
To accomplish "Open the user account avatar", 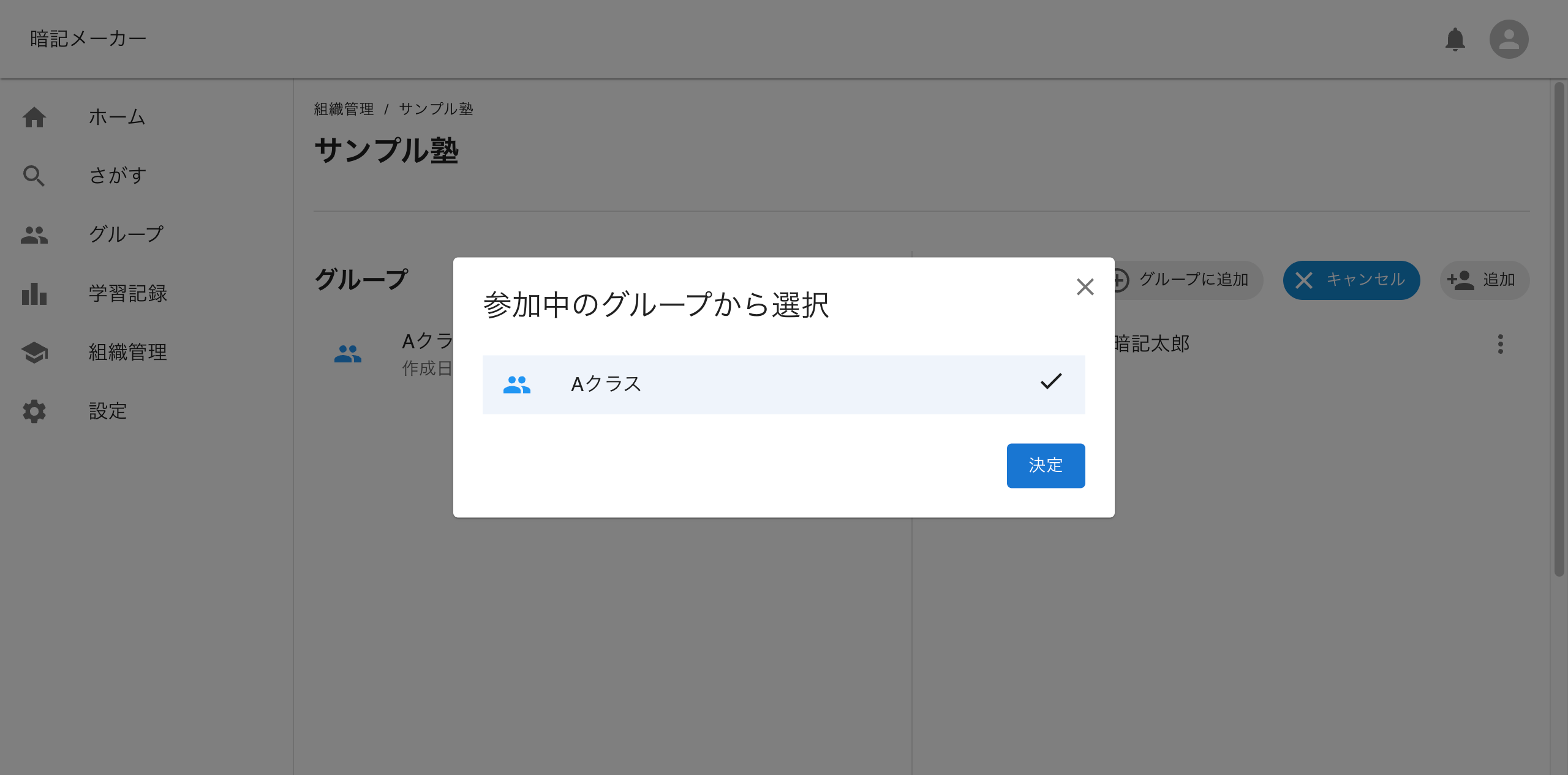I will coord(1509,39).
